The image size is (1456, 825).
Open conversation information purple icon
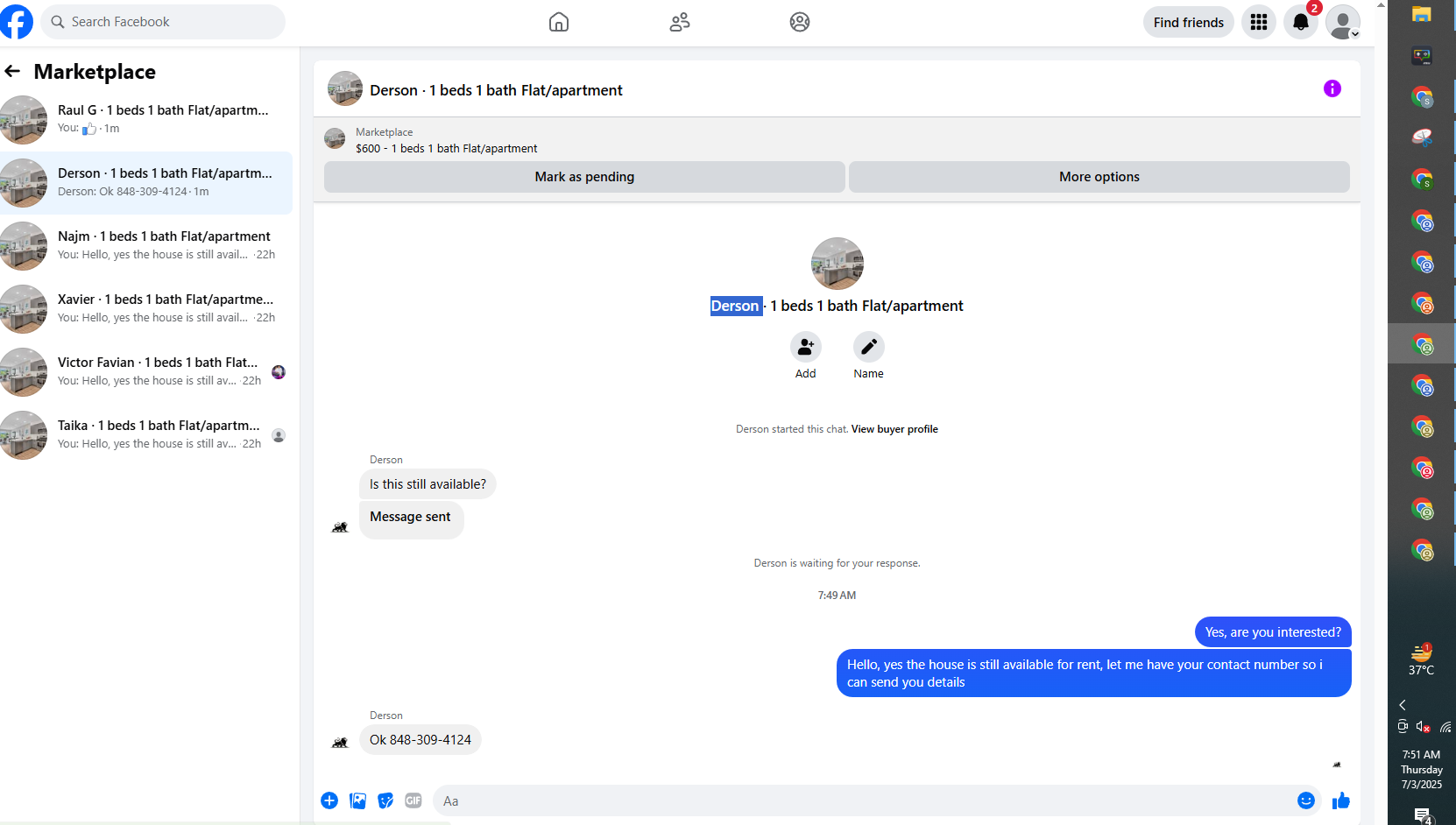pos(1332,88)
